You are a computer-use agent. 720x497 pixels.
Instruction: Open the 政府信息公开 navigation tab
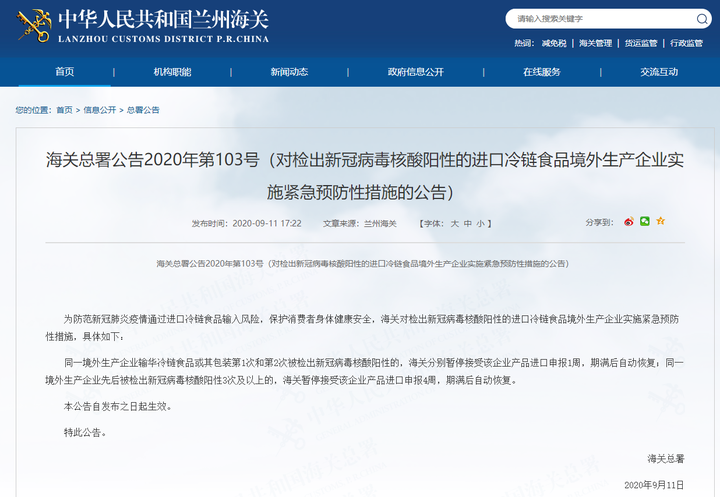(x=416, y=72)
